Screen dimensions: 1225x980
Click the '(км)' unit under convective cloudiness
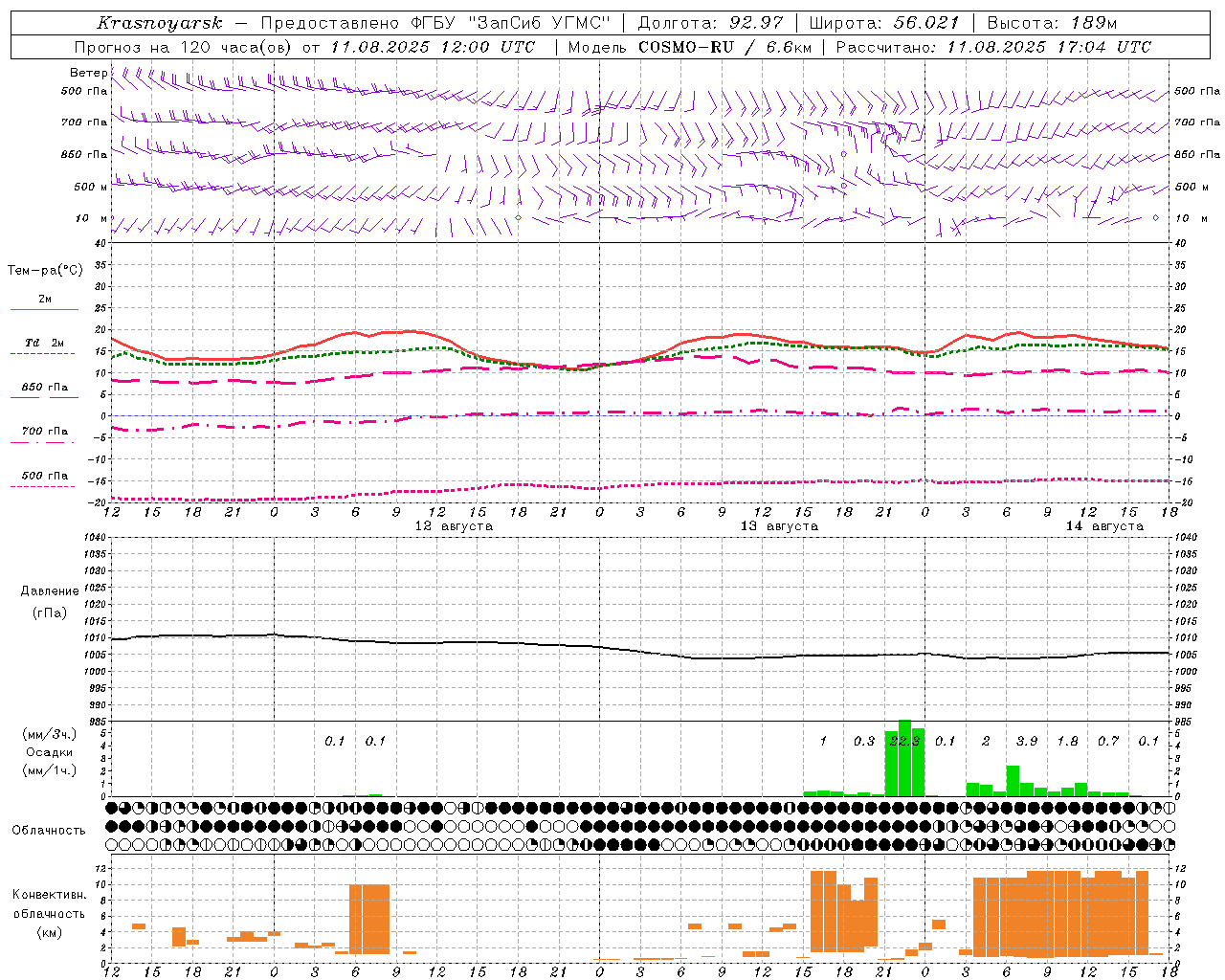pos(50,931)
